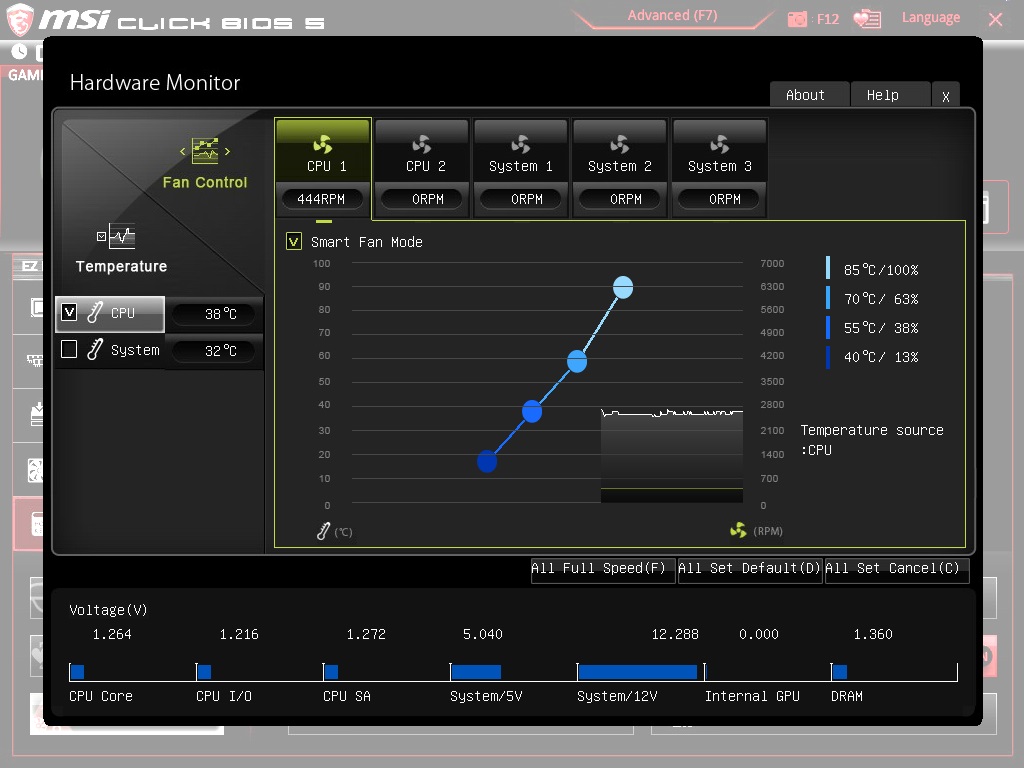The height and width of the screenshot is (768, 1024).
Task: Click the Internal GPU label
Action: coord(752,696)
